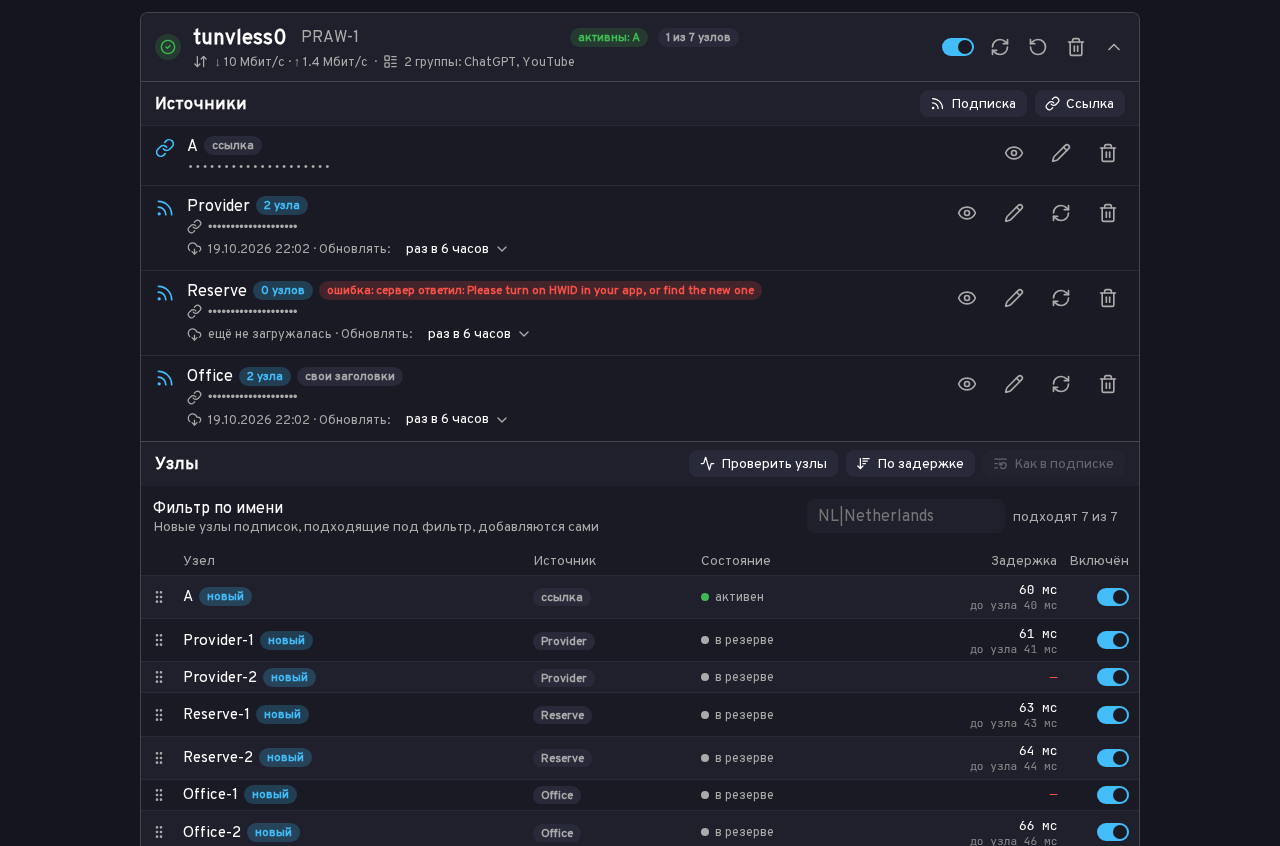Refresh the Provider subscription
Viewport: 1280px width, 846px height.
click(1061, 213)
